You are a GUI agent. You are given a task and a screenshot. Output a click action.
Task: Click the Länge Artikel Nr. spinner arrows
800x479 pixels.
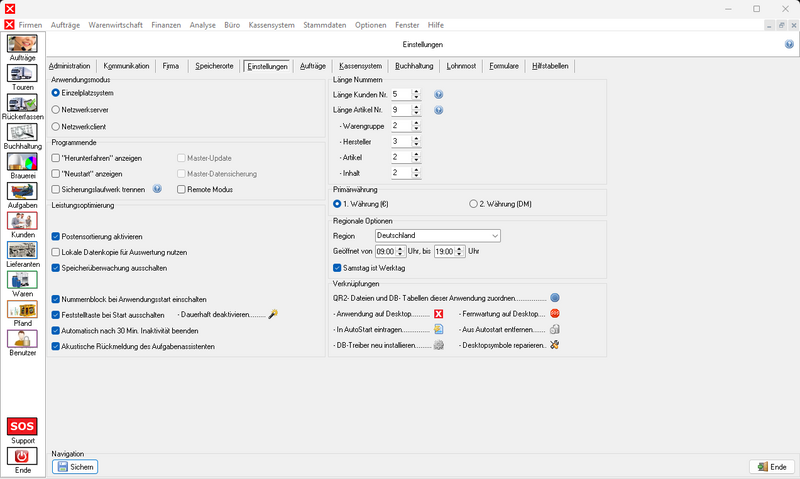pos(416,110)
